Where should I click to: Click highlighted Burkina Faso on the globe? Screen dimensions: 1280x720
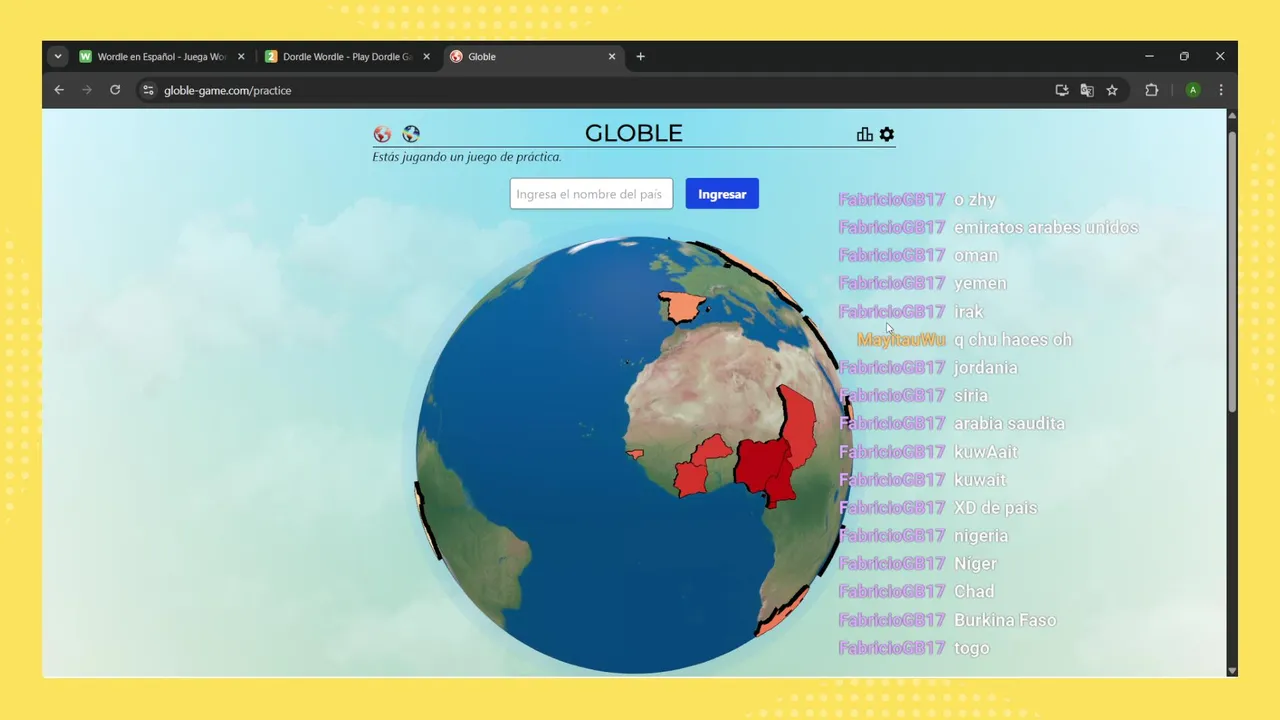714,450
